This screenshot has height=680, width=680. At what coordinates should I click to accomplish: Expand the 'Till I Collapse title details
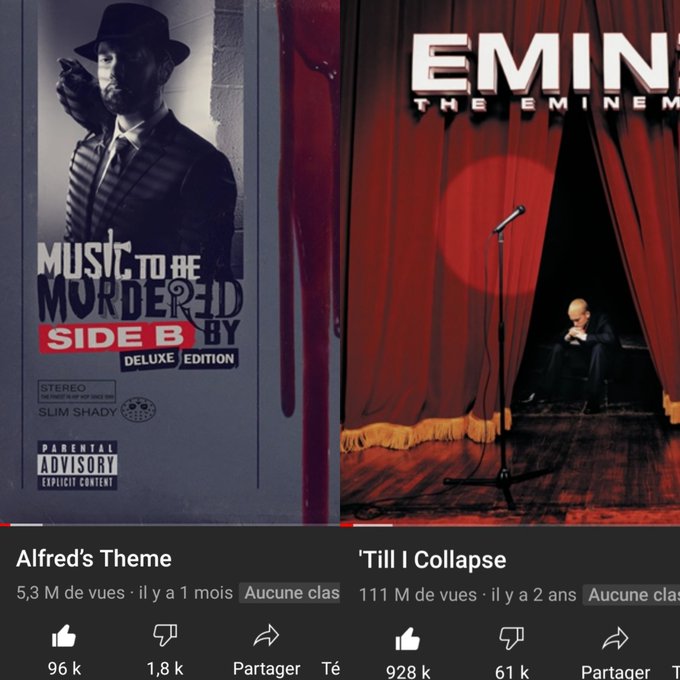click(432, 560)
